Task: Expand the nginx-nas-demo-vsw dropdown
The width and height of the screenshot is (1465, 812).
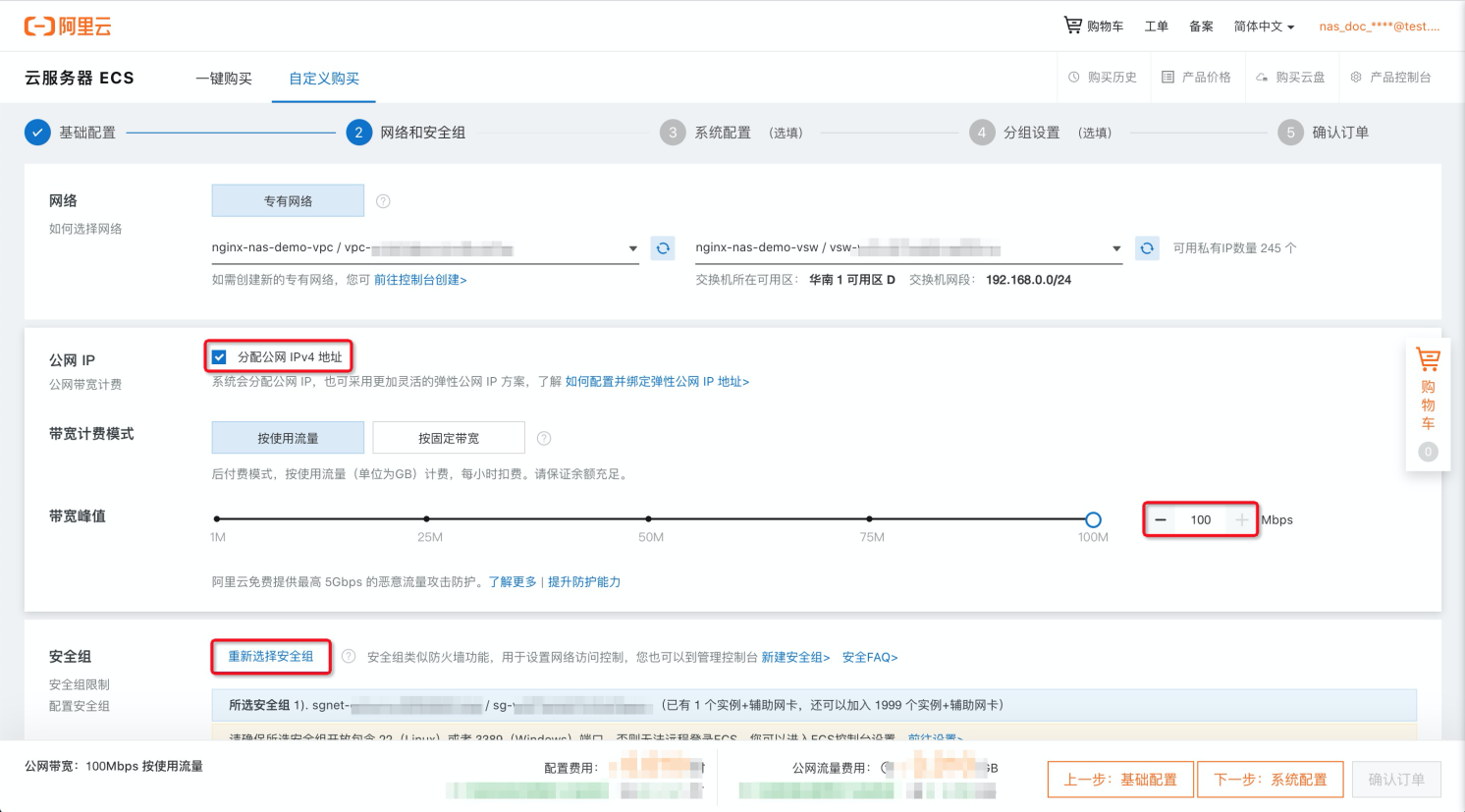Action: tap(909, 248)
